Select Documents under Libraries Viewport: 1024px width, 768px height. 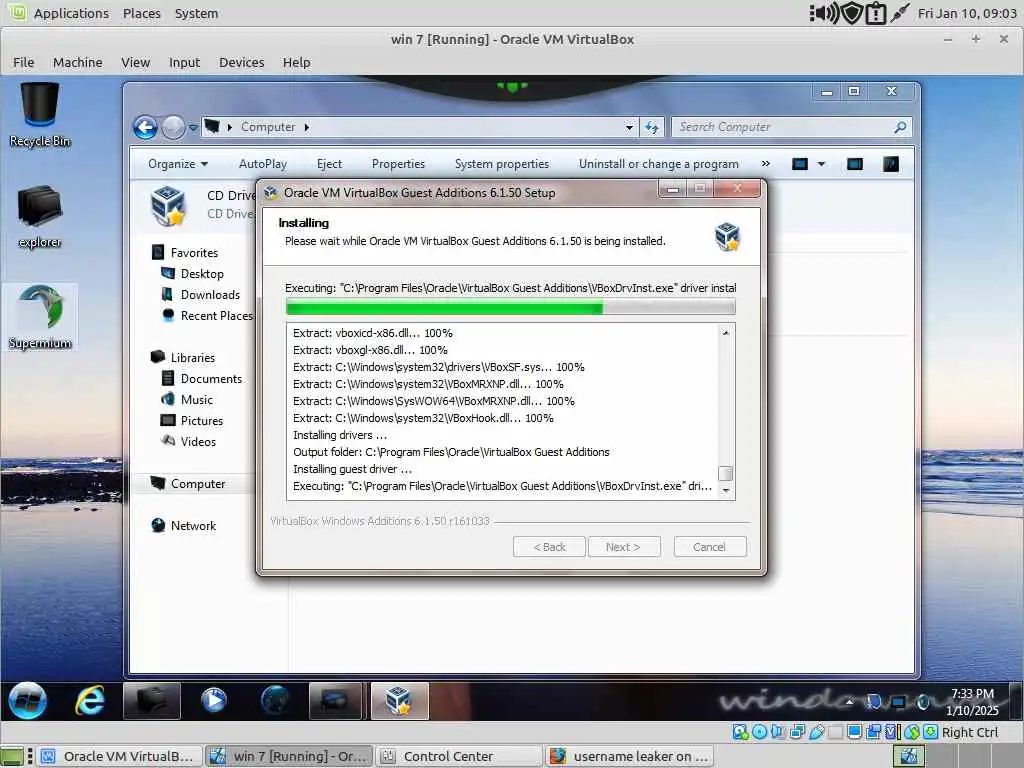coord(211,379)
